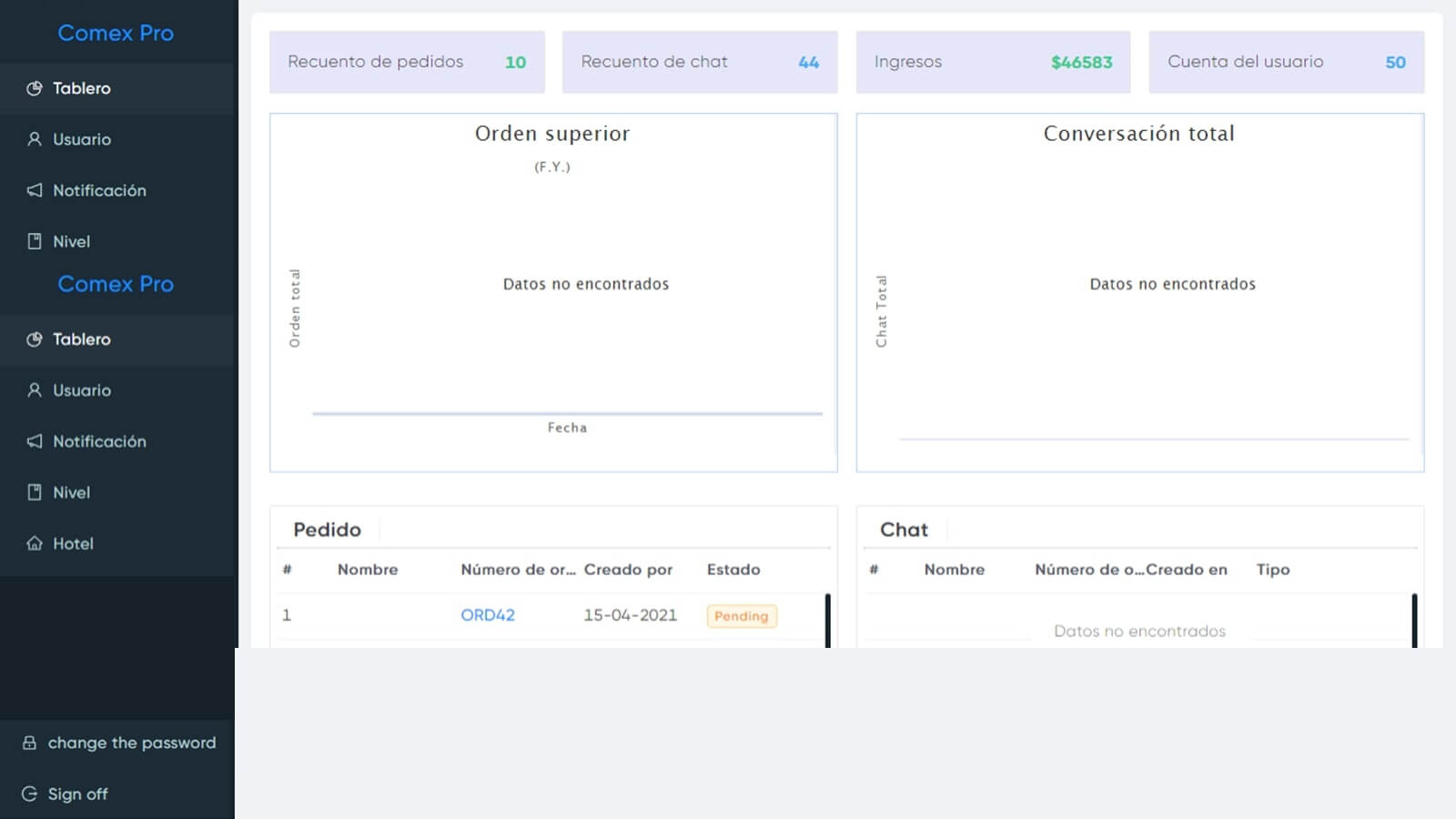This screenshot has height=819, width=1456.
Task: Click the Pedido table scrollbar
Action: (827, 621)
